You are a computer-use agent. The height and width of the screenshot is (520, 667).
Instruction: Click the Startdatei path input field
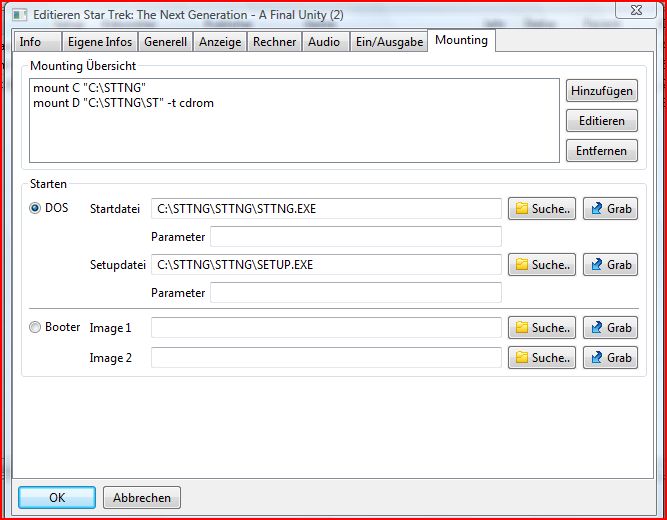325,209
